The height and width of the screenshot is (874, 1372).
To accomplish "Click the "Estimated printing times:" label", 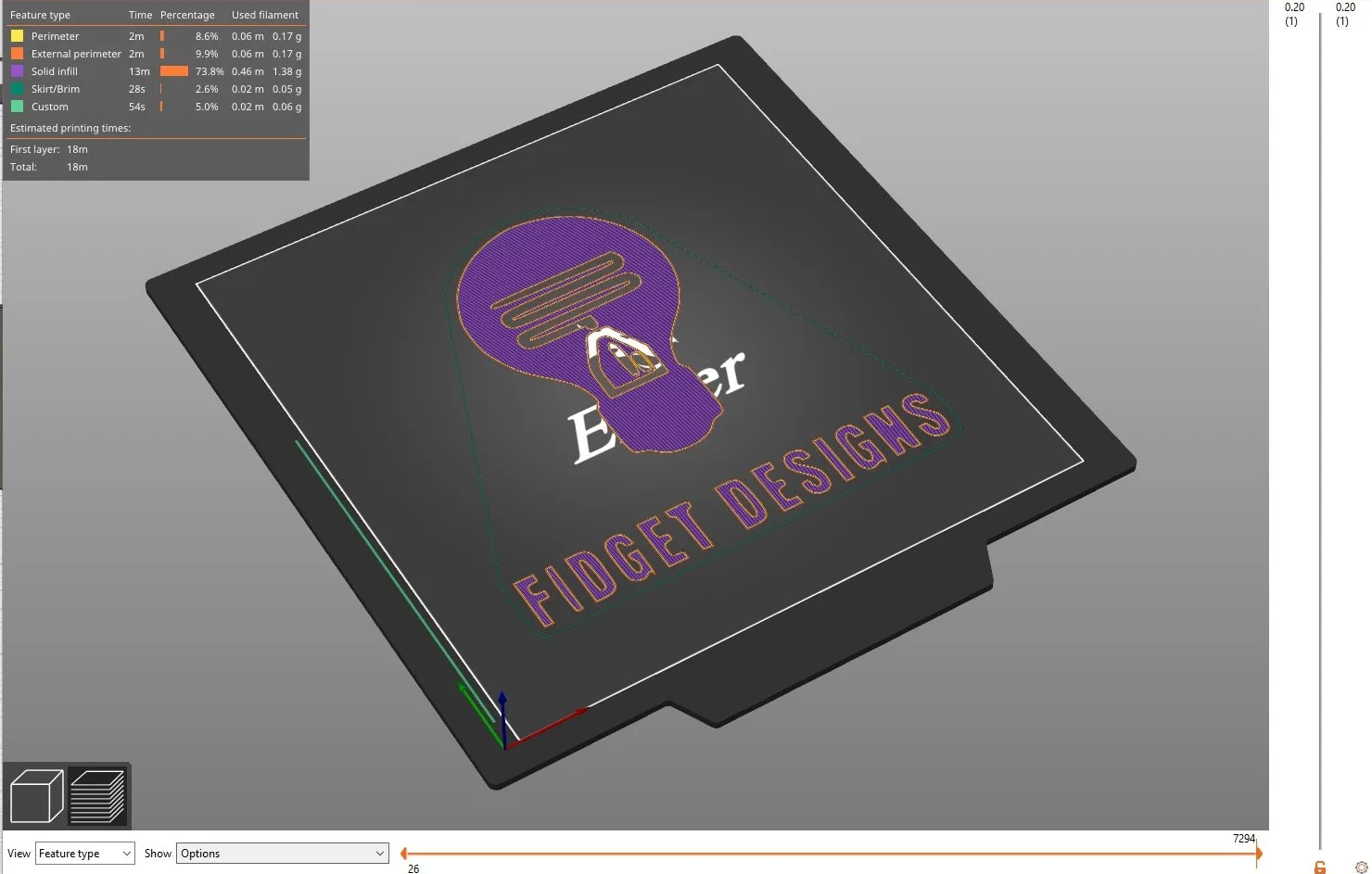I will pyautogui.click(x=70, y=128).
